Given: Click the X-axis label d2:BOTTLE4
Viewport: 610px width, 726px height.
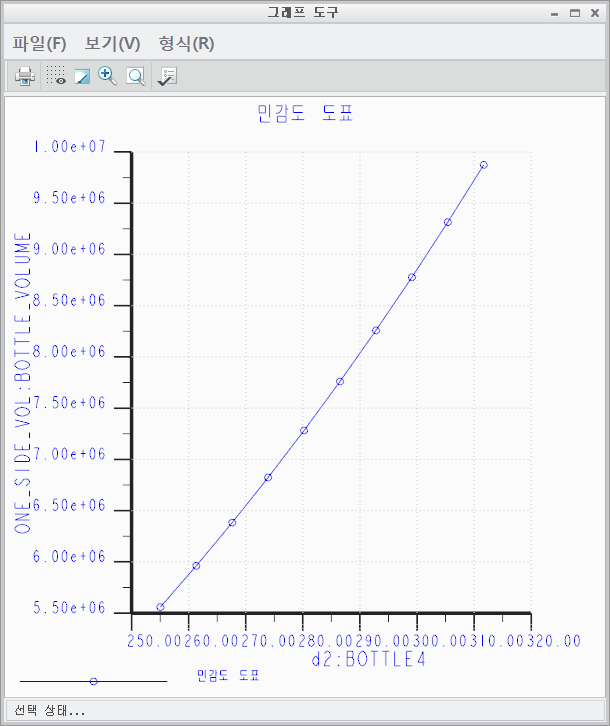Looking at the screenshot, I should 369,659.
